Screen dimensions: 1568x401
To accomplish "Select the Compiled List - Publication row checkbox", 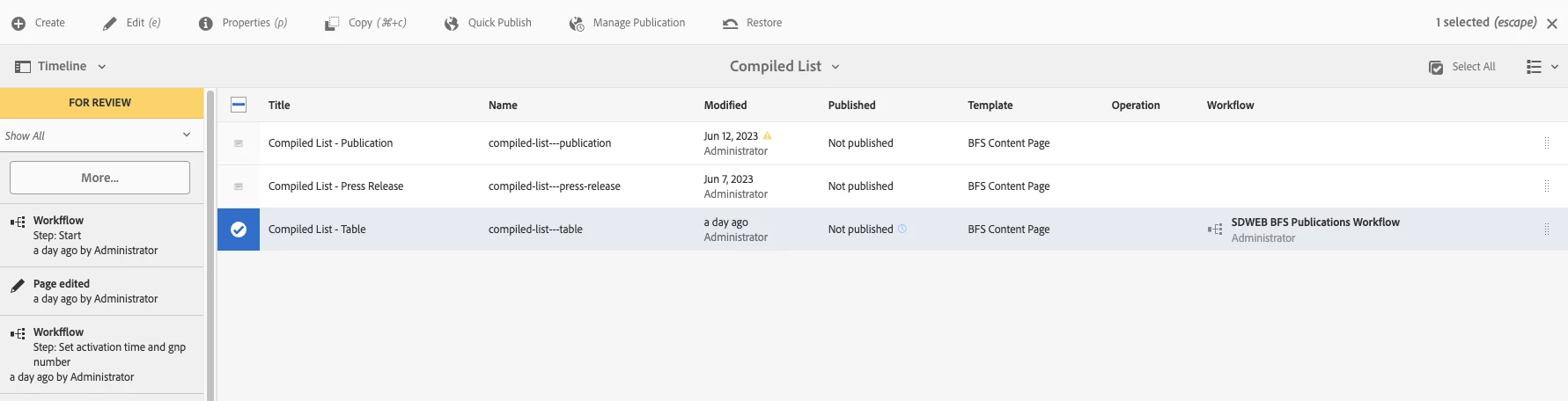I will click(239, 143).
